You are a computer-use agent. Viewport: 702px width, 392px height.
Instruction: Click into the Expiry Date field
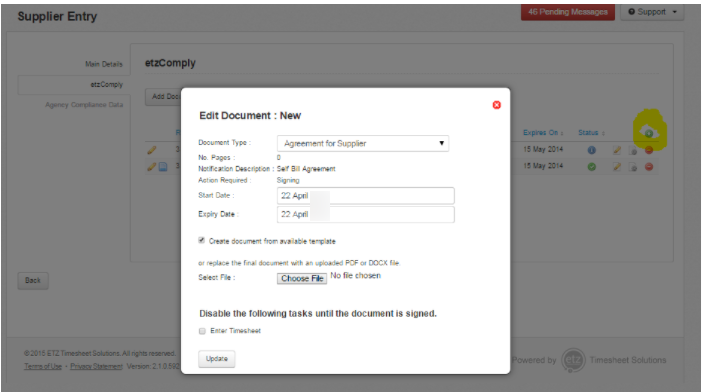(x=365, y=214)
